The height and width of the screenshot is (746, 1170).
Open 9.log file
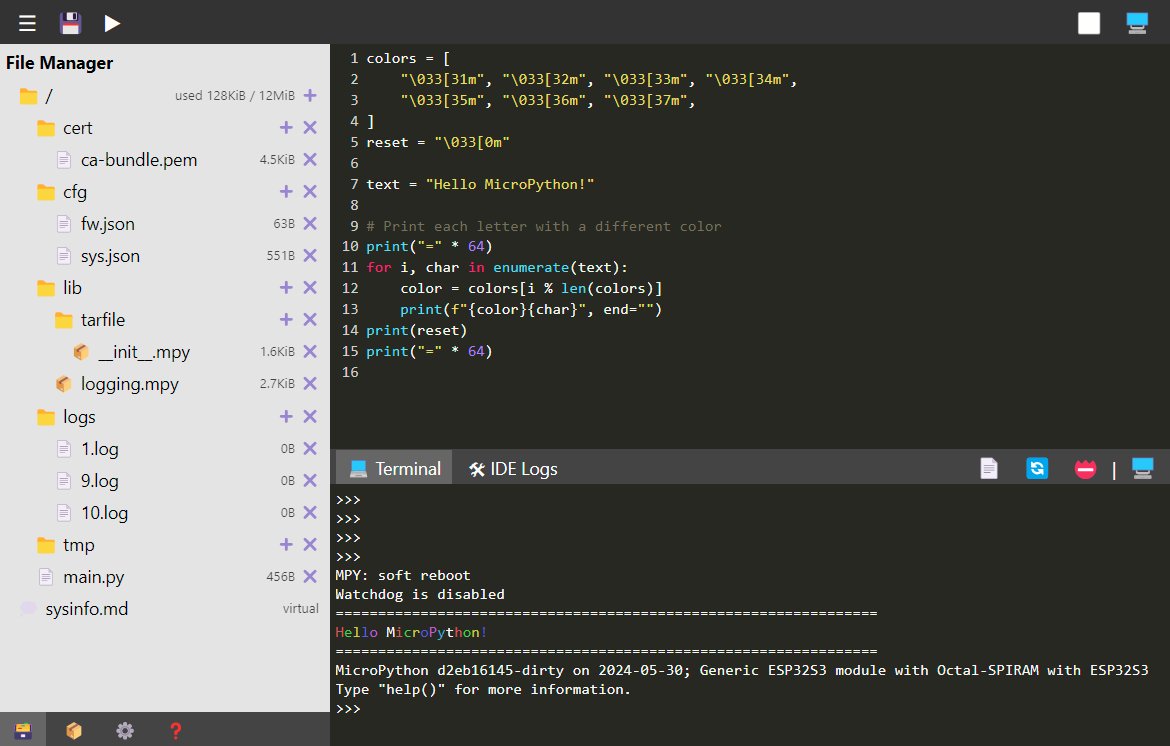[100, 481]
